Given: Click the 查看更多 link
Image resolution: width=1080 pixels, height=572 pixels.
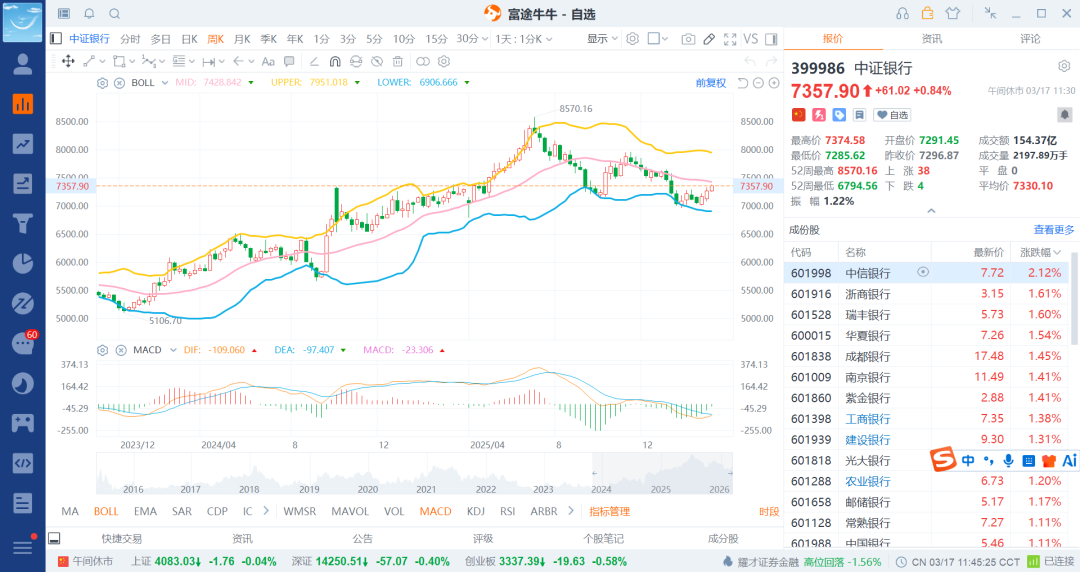Looking at the screenshot, I should (1054, 230).
